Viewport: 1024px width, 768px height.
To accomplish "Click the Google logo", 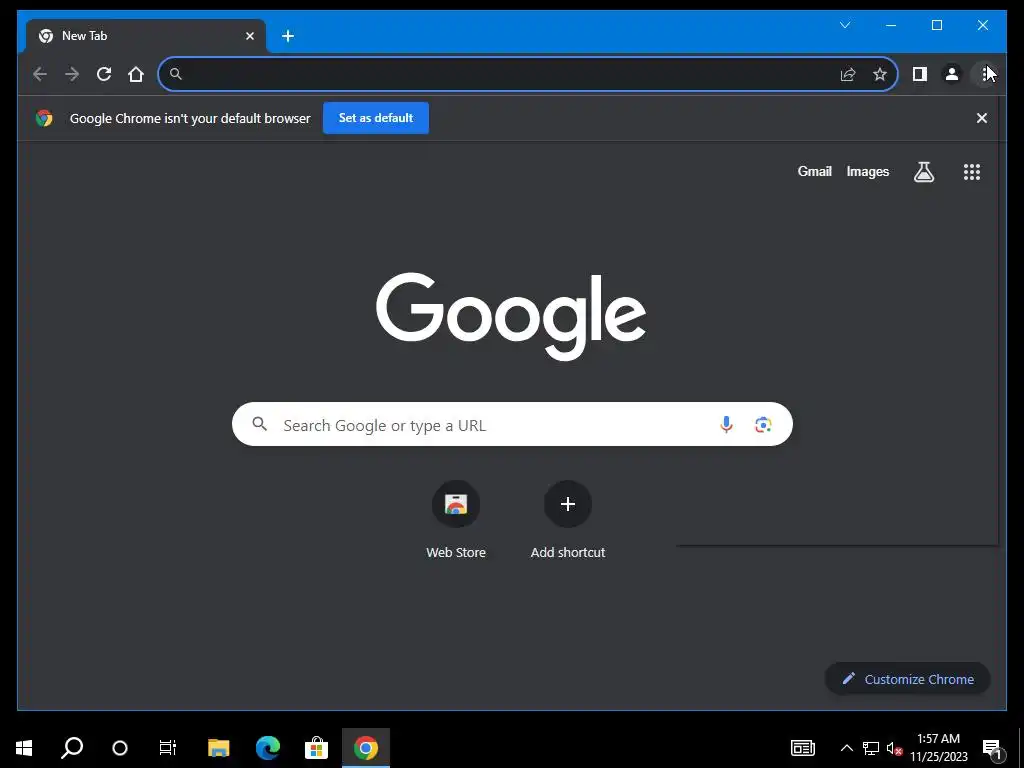I will click(x=511, y=317).
